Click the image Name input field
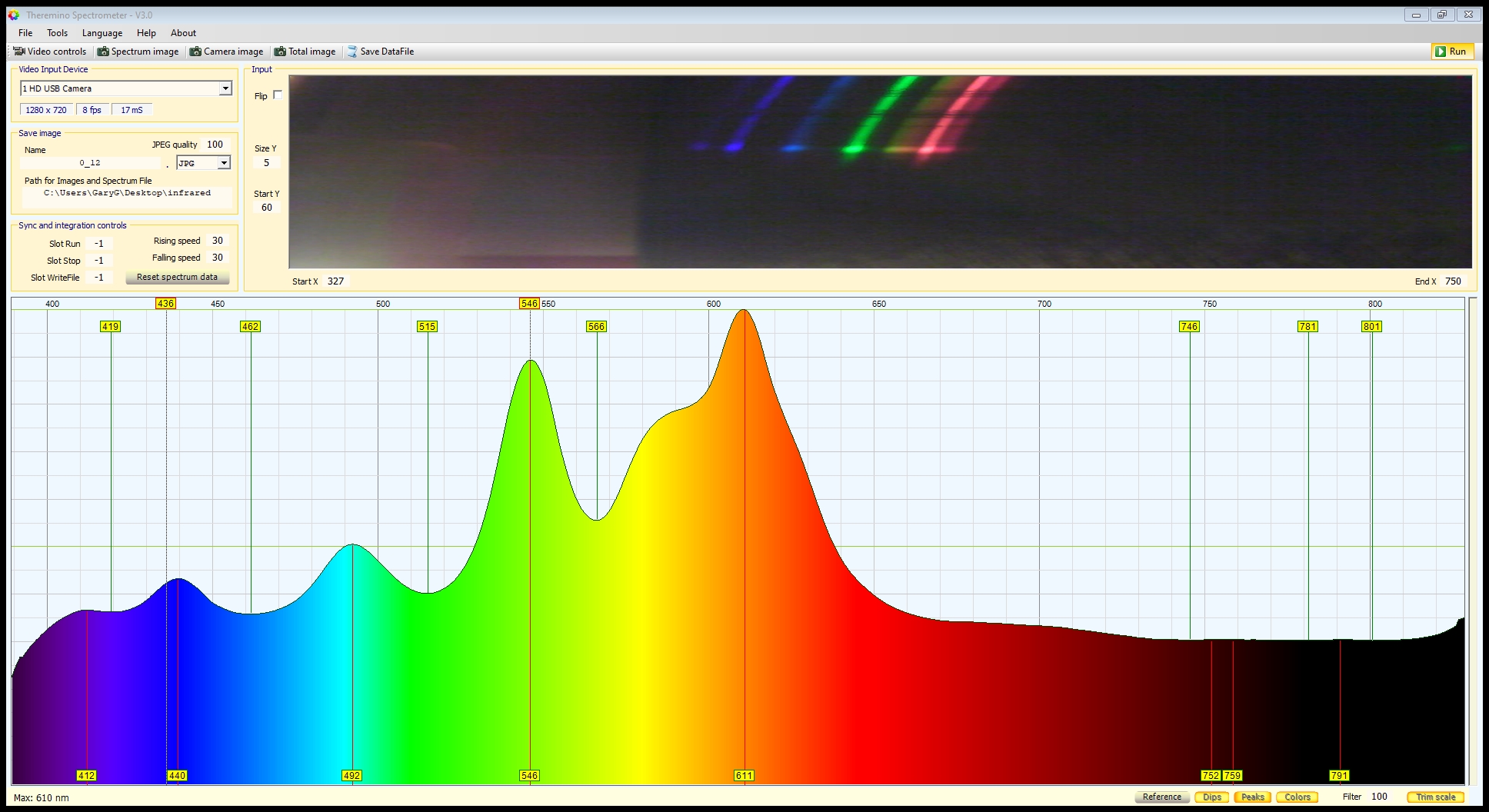The width and height of the screenshot is (1489, 812). pyautogui.click(x=90, y=163)
